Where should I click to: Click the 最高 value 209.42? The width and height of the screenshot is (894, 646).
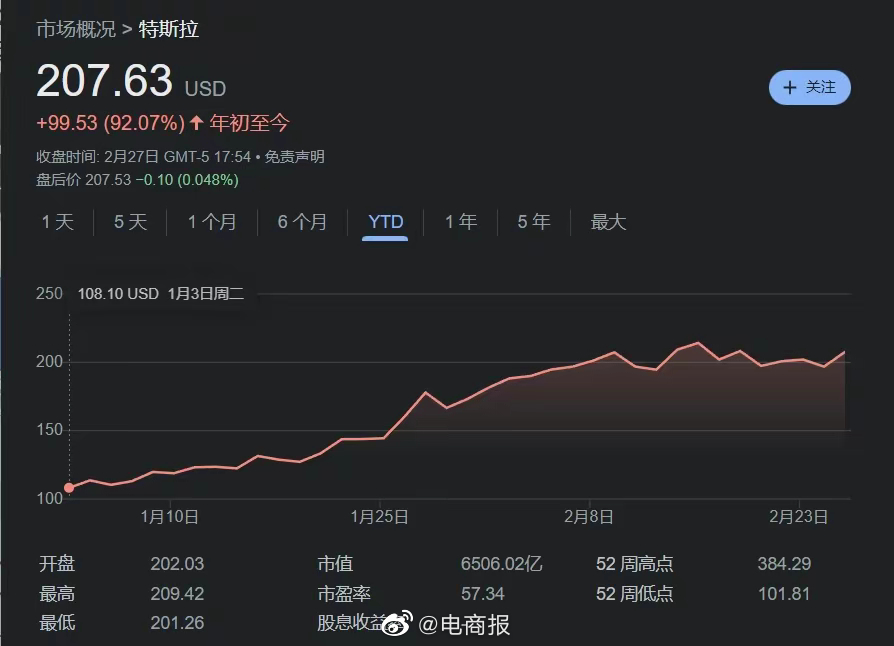pyautogui.click(x=177, y=594)
